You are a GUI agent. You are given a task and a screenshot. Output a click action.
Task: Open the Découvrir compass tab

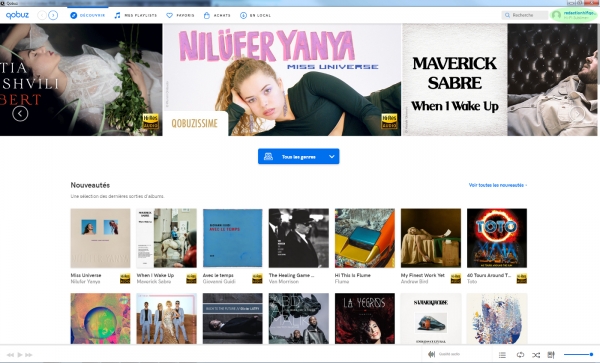(87, 15)
